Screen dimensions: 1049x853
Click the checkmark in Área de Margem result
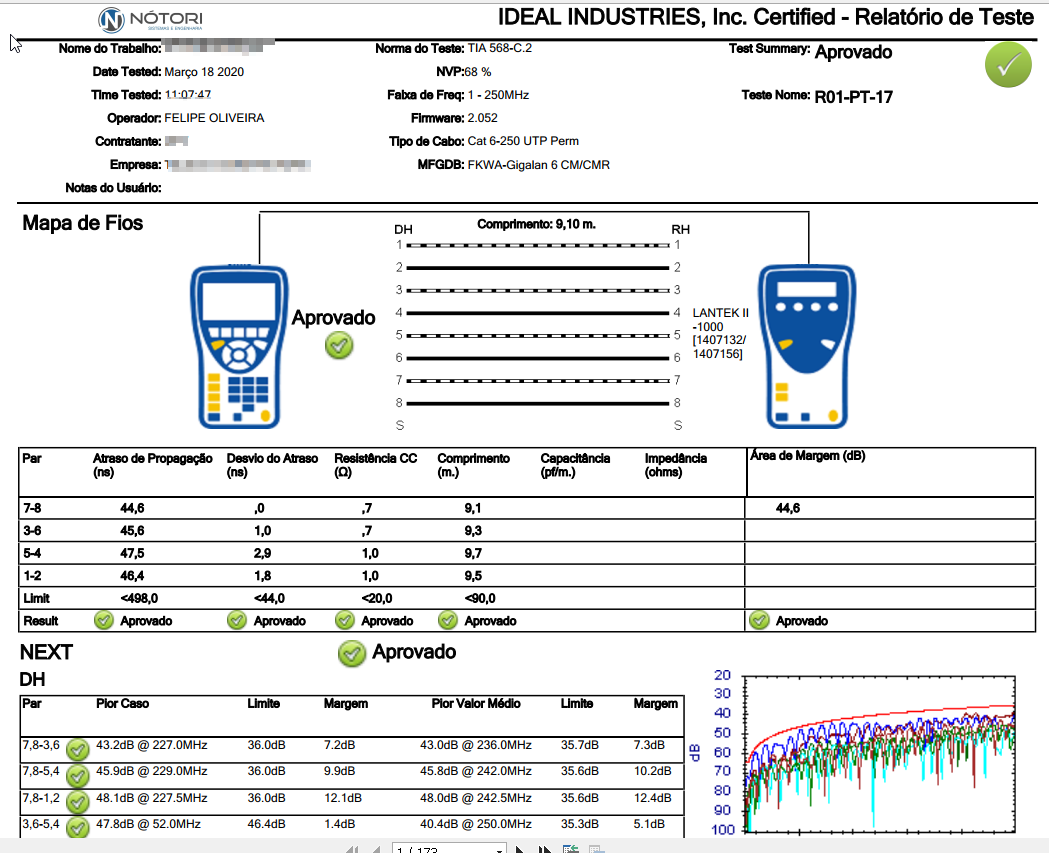point(759,620)
